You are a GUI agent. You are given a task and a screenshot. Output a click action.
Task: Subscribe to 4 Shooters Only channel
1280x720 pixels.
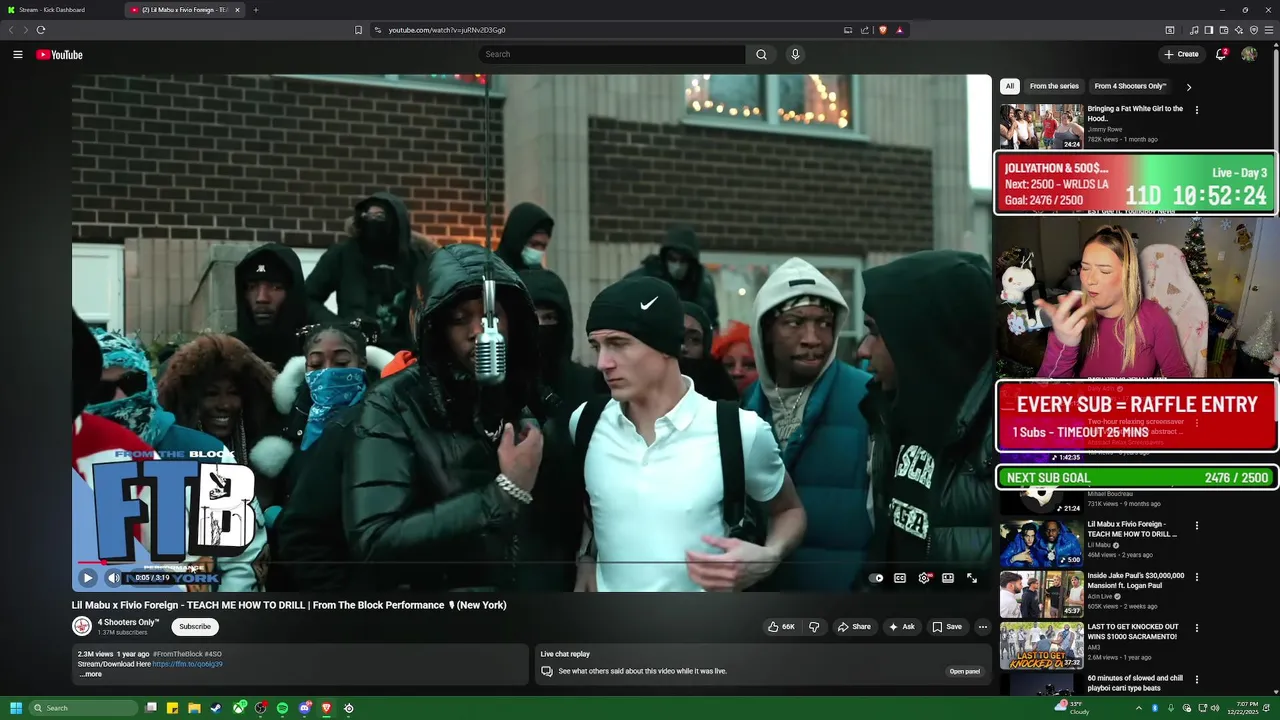coord(195,627)
